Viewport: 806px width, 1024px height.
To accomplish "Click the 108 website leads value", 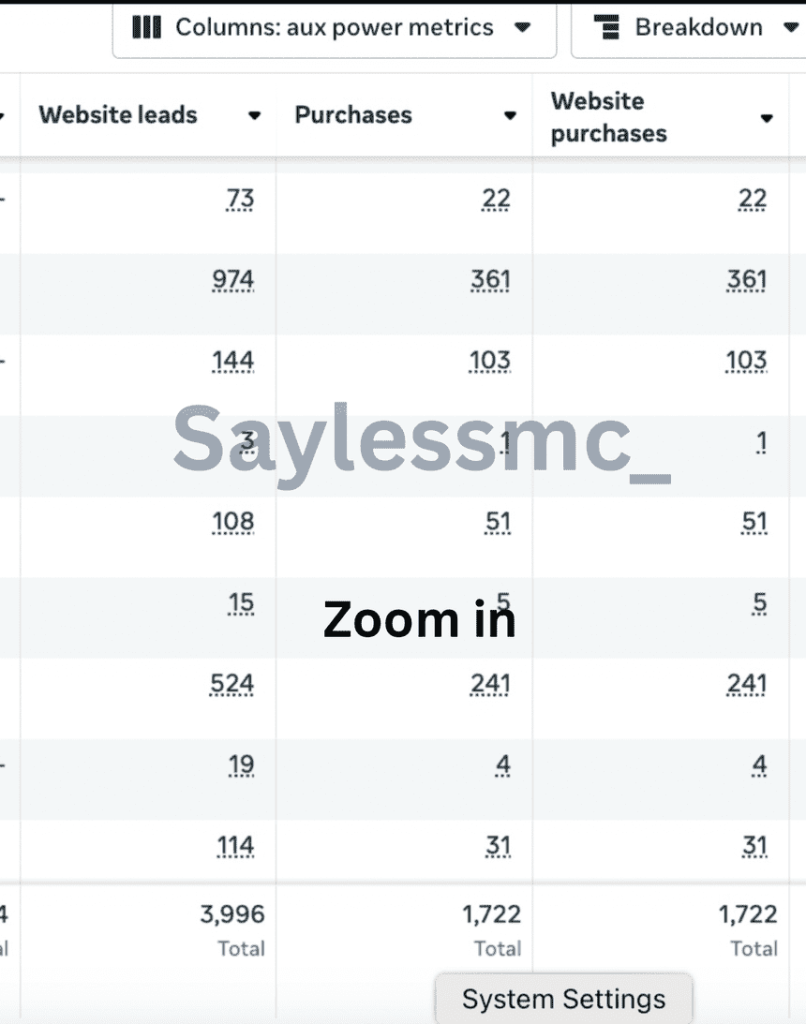I will coord(233,522).
